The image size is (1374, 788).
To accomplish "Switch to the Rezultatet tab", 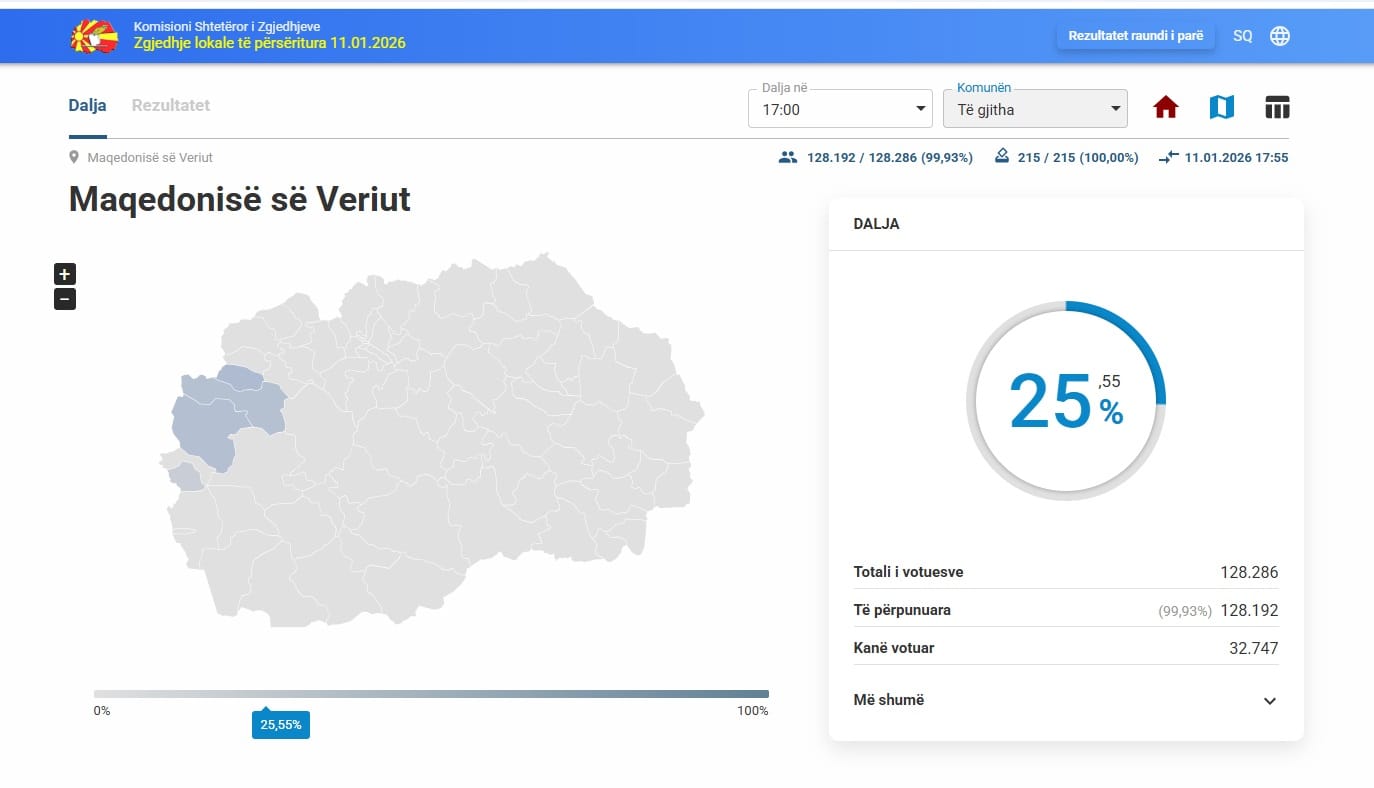I will 170,104.
